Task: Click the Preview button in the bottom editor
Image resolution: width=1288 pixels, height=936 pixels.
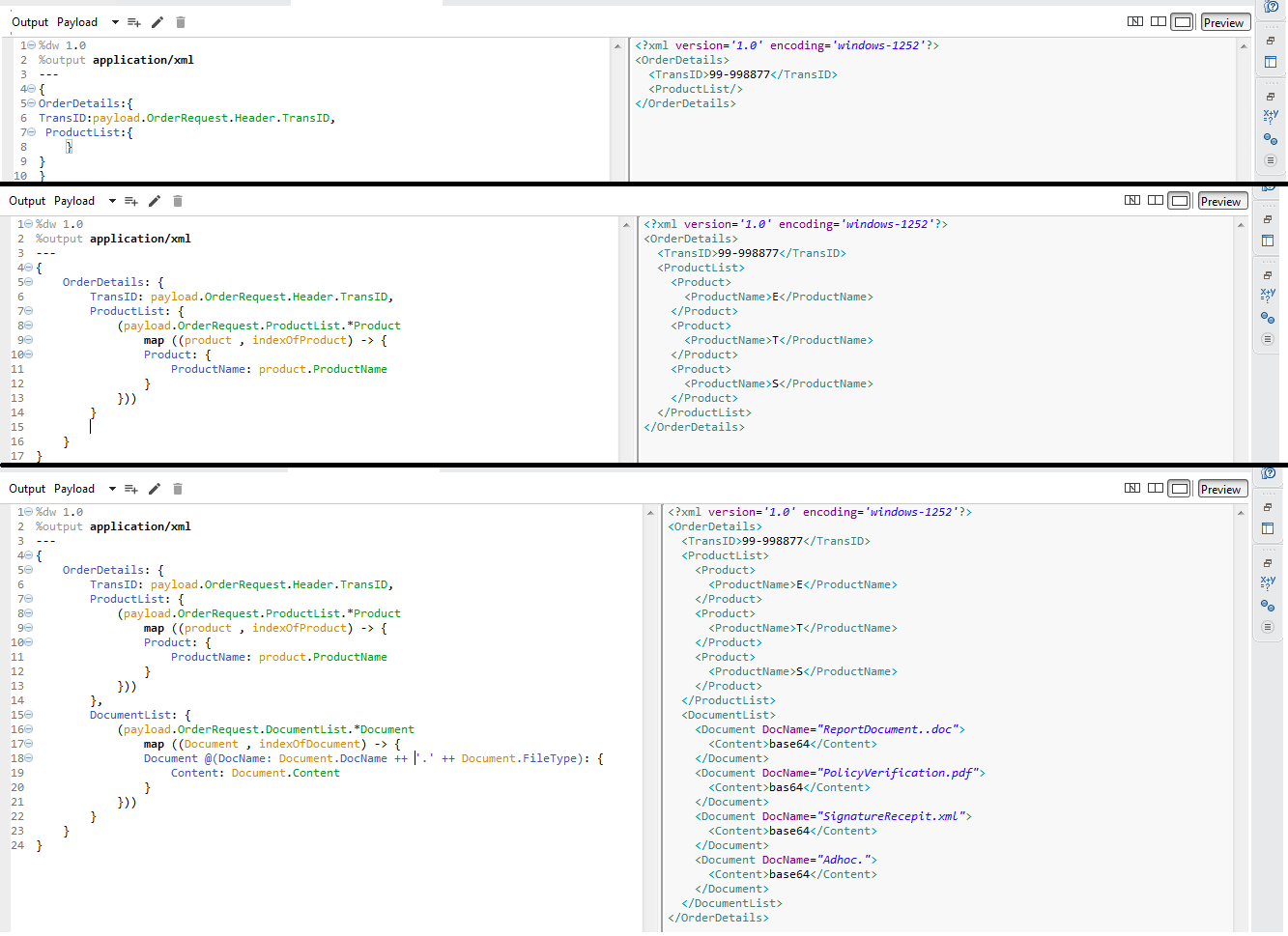Action: pyautogui.click(x=1222, y=488)
